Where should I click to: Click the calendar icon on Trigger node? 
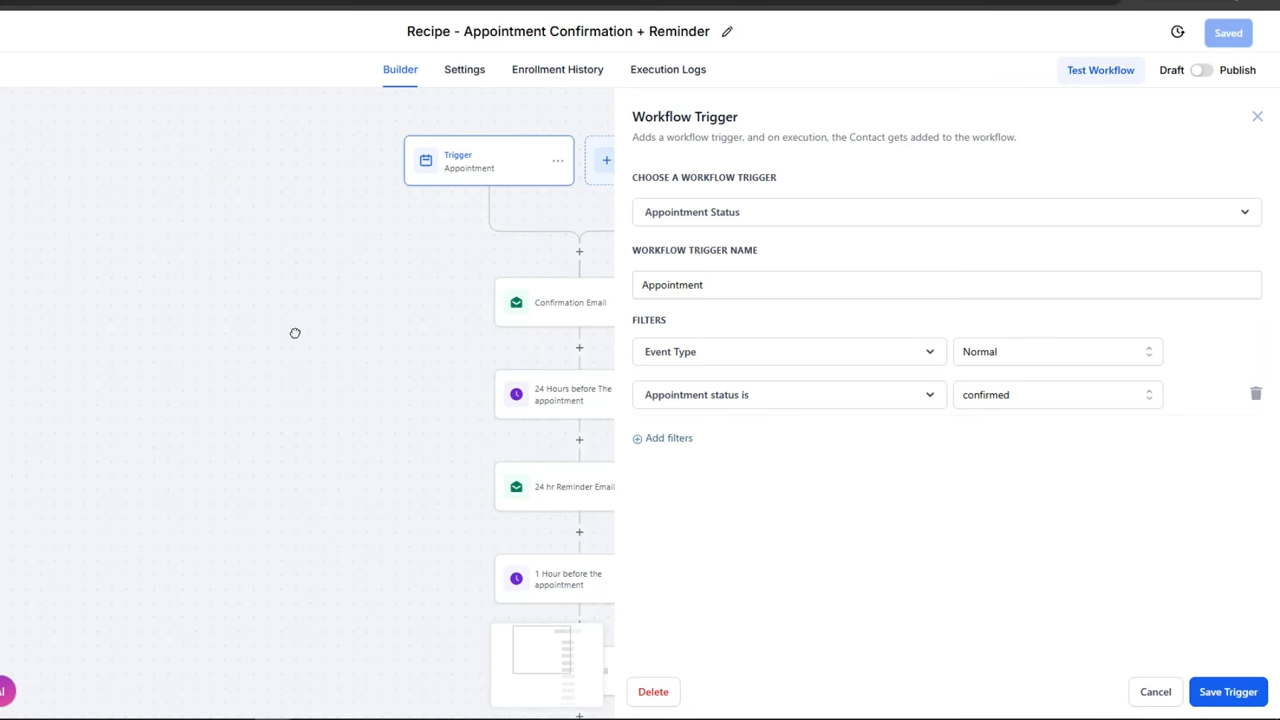pos(426,160)
